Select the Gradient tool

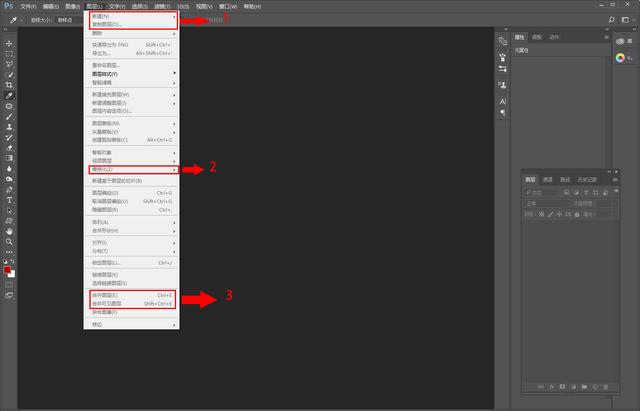9,158
